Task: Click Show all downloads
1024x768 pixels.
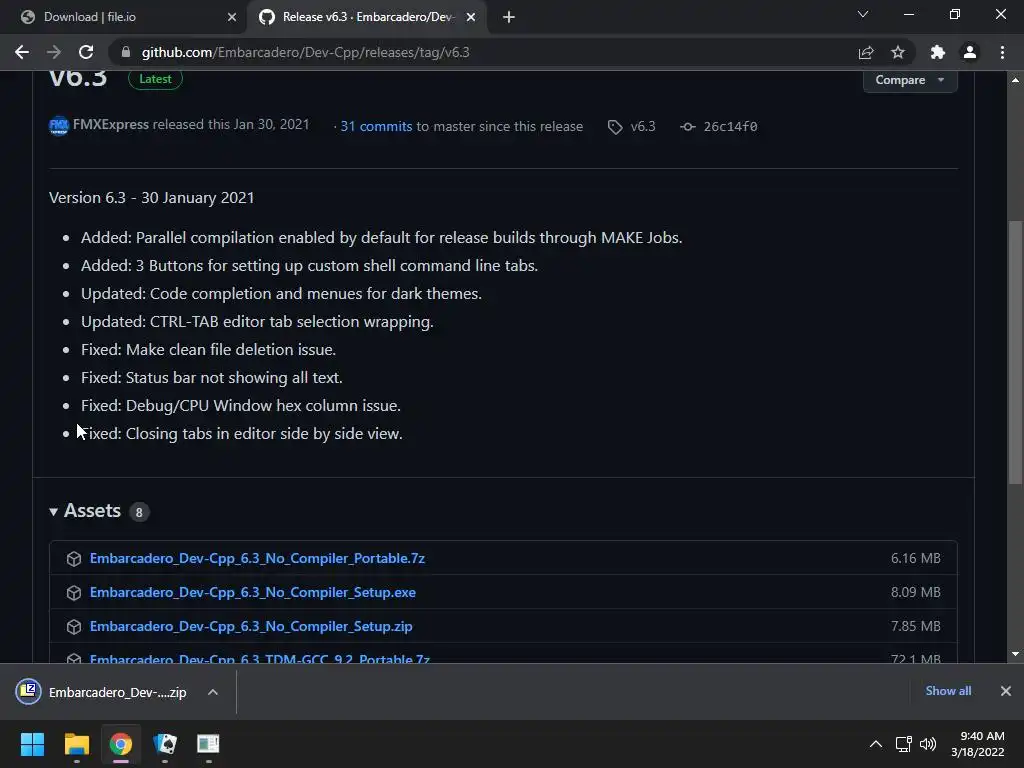Action: click(948, 691)
